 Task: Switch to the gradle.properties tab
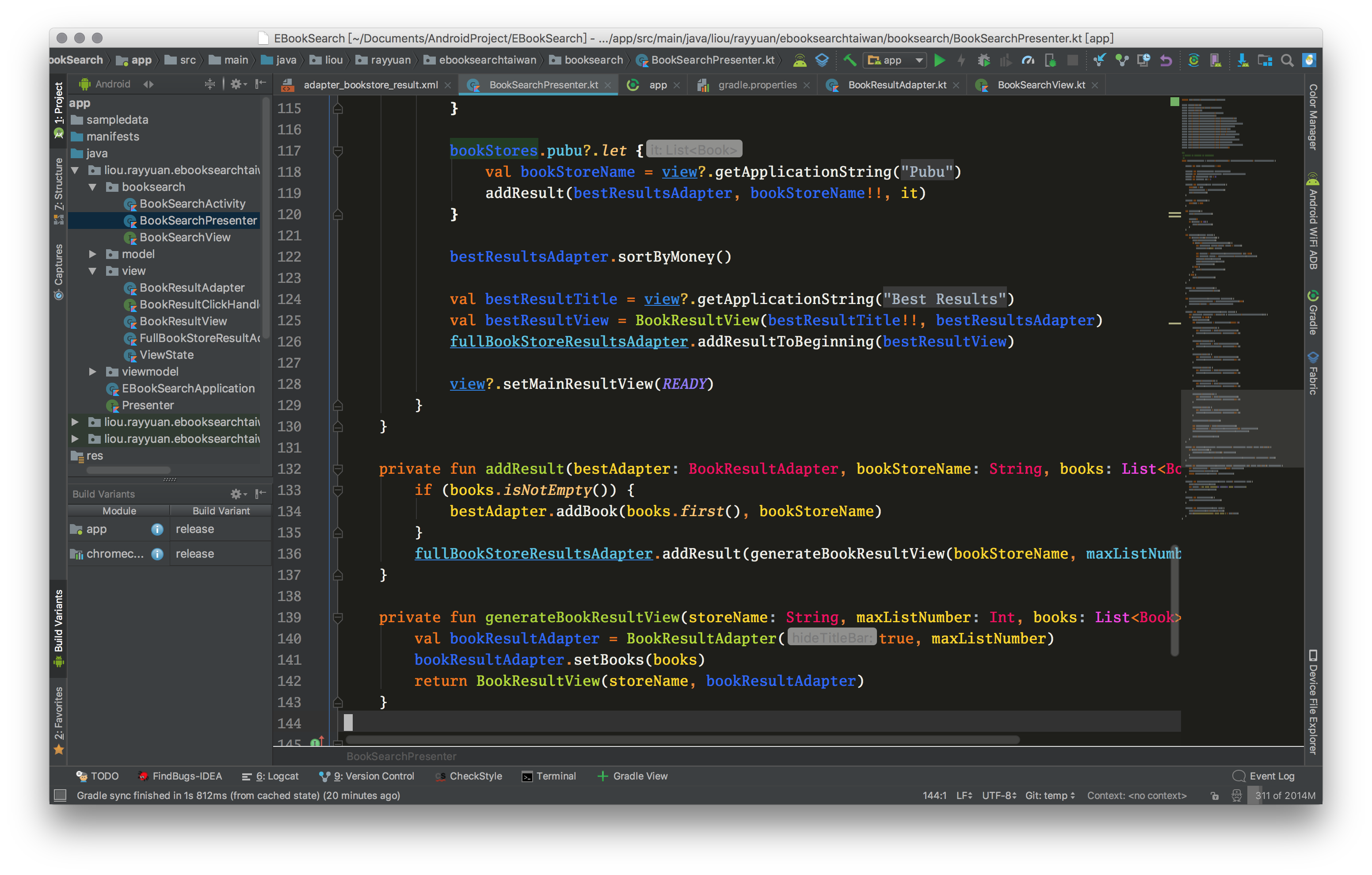757,85
